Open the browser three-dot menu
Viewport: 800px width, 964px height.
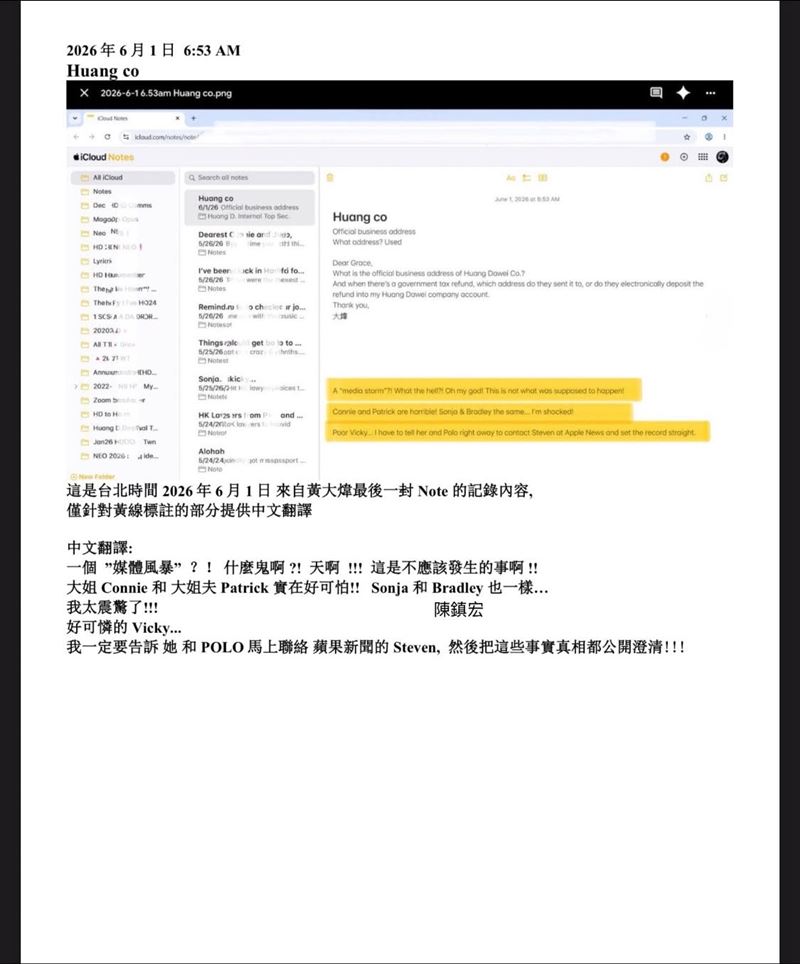724,136
